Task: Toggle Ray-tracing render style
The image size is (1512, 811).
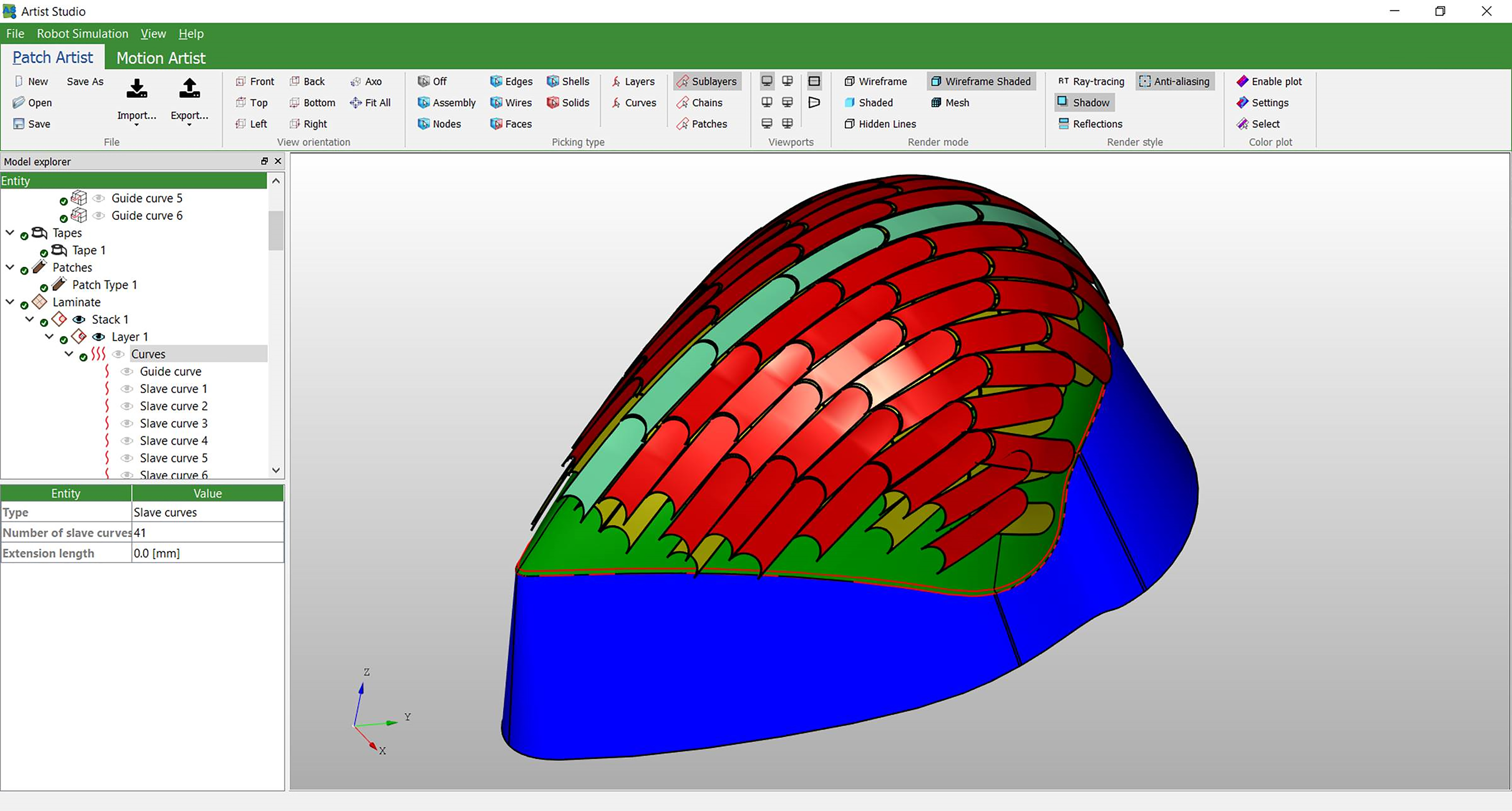Action: (1091, 82)
